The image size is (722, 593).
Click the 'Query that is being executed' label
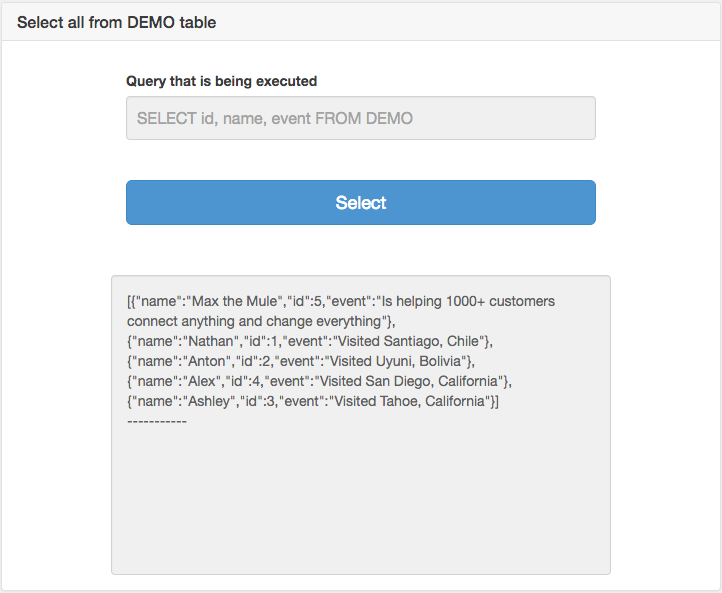point(221,81)
